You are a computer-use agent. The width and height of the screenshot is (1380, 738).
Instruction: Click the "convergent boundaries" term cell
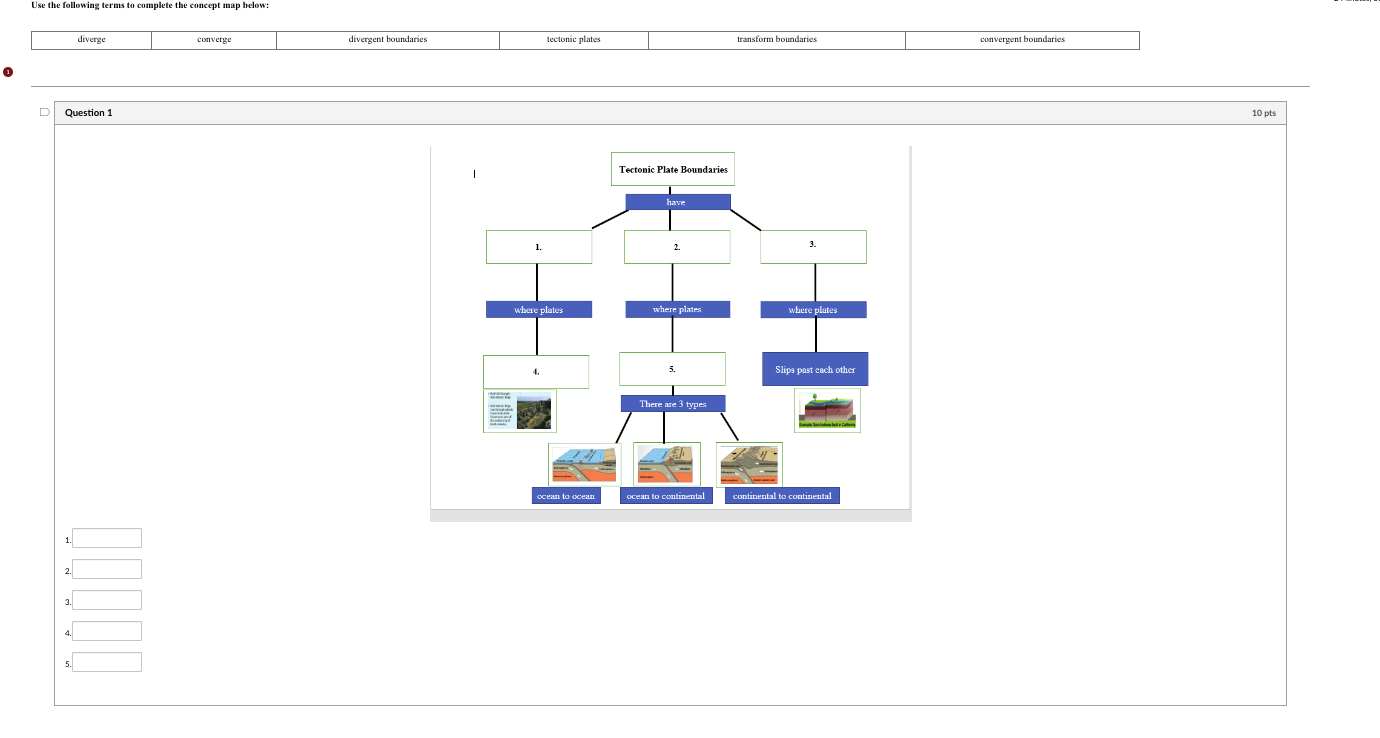coord(1022,40)
